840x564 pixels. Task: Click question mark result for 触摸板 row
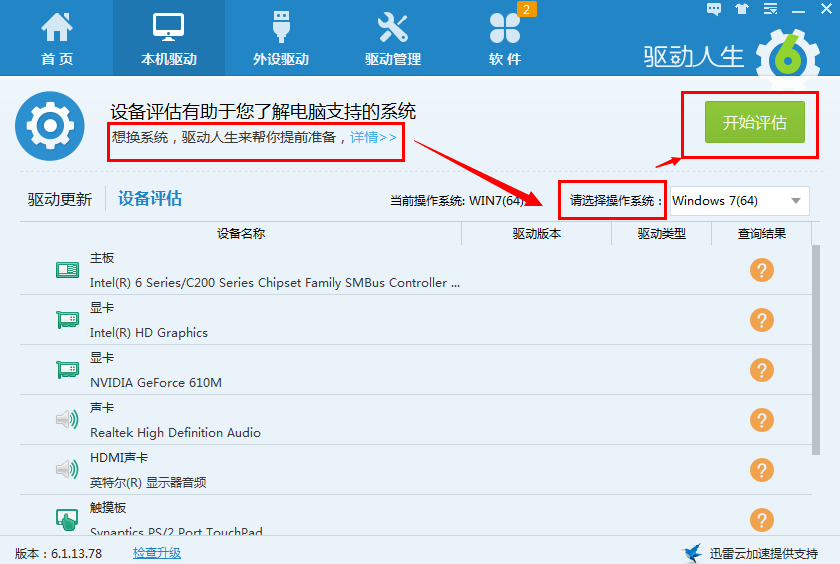coord(762,520)
